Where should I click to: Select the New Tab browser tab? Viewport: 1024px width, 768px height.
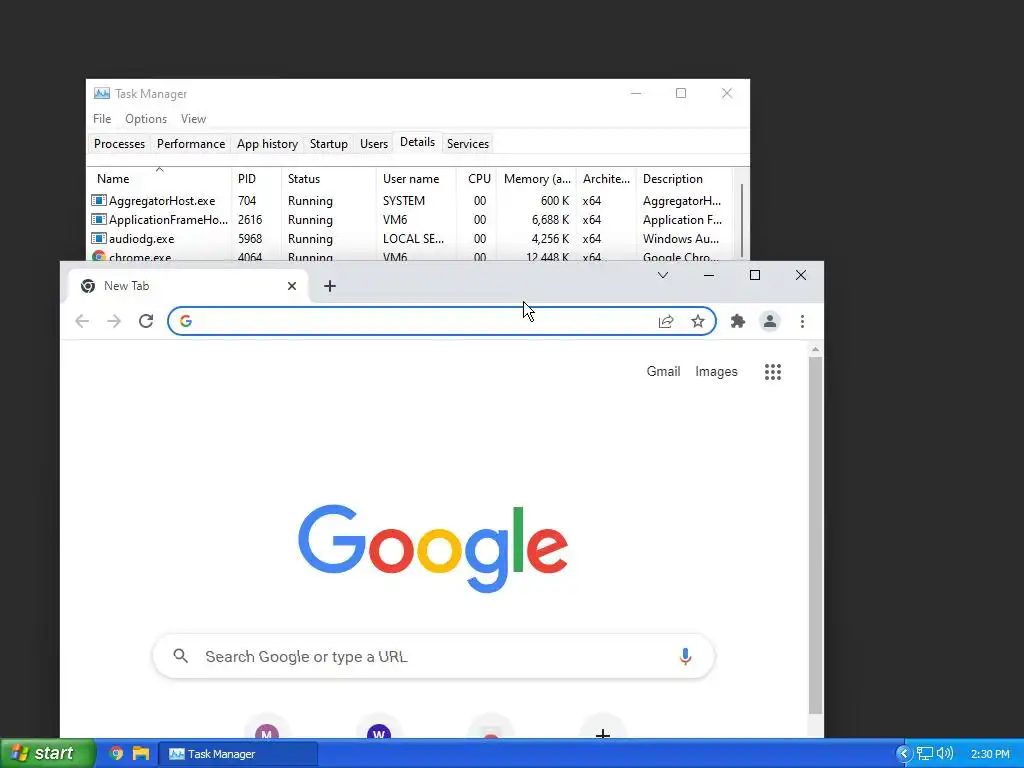tap(188, 285)
